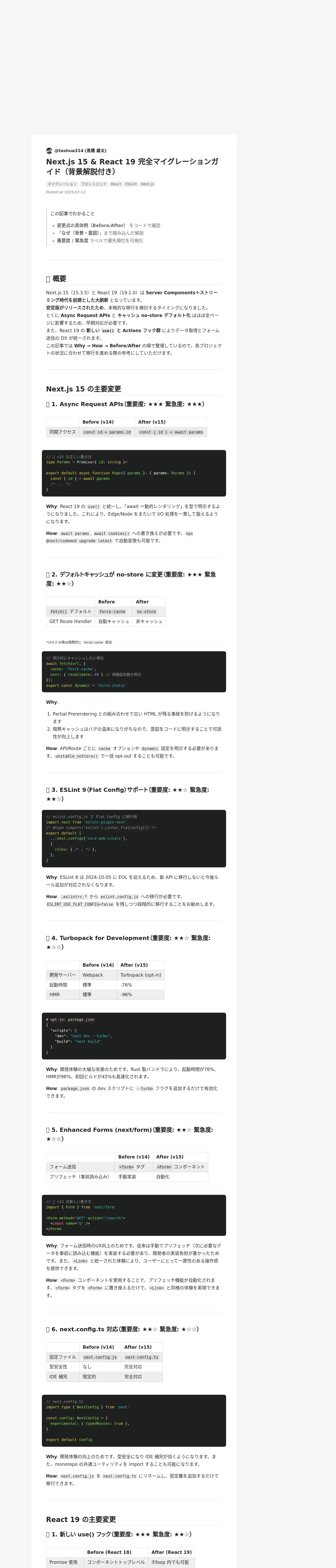Click the '"dev": "next dev --turbo"' code line
336x1568 pixels.
[x=83, y=1036]
